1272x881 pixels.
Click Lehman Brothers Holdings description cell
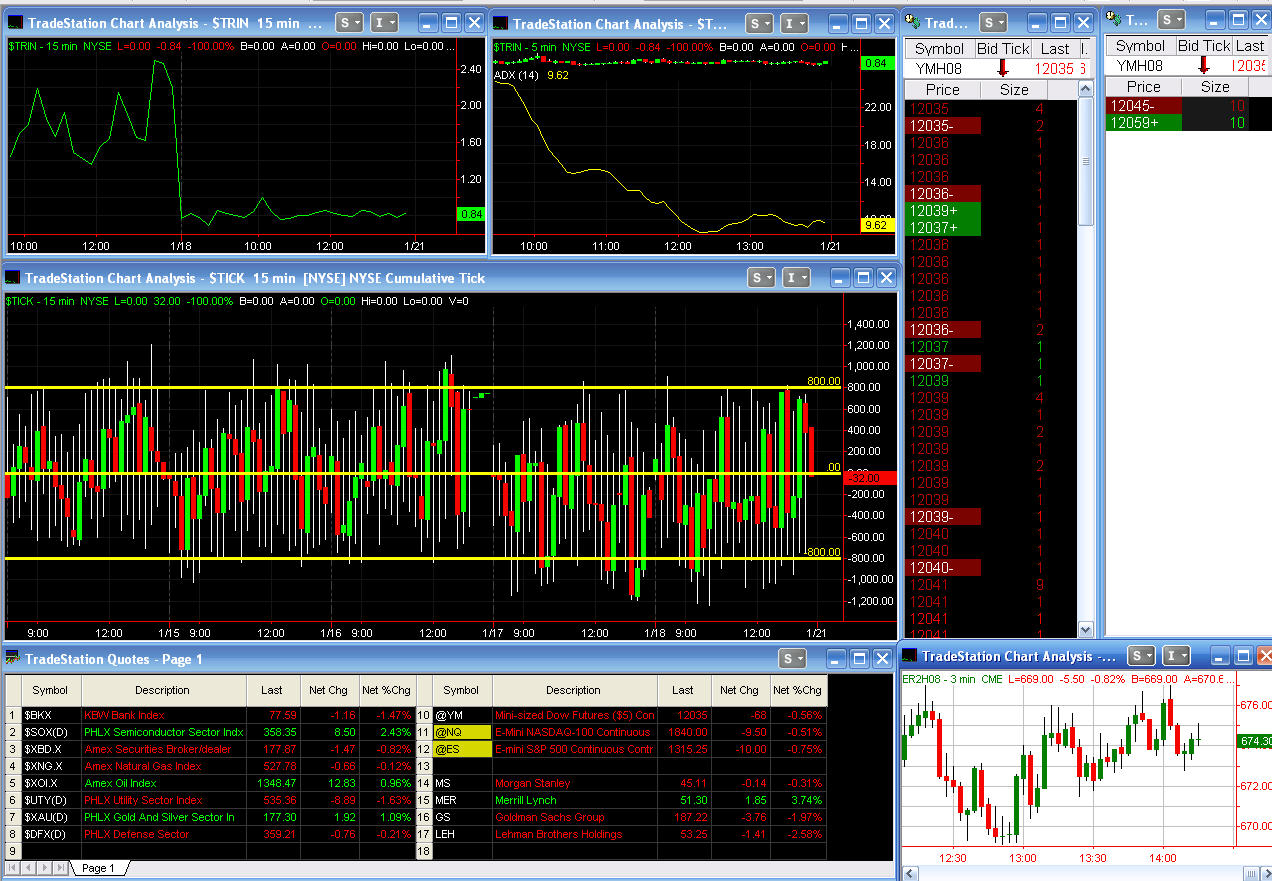(574, 835)
